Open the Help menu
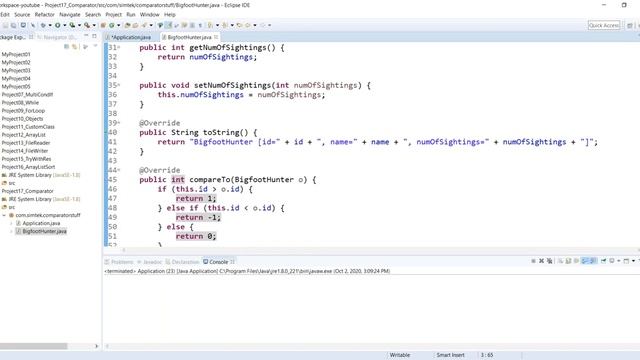This screenshot has height=360, width=640. coord(170,15)
